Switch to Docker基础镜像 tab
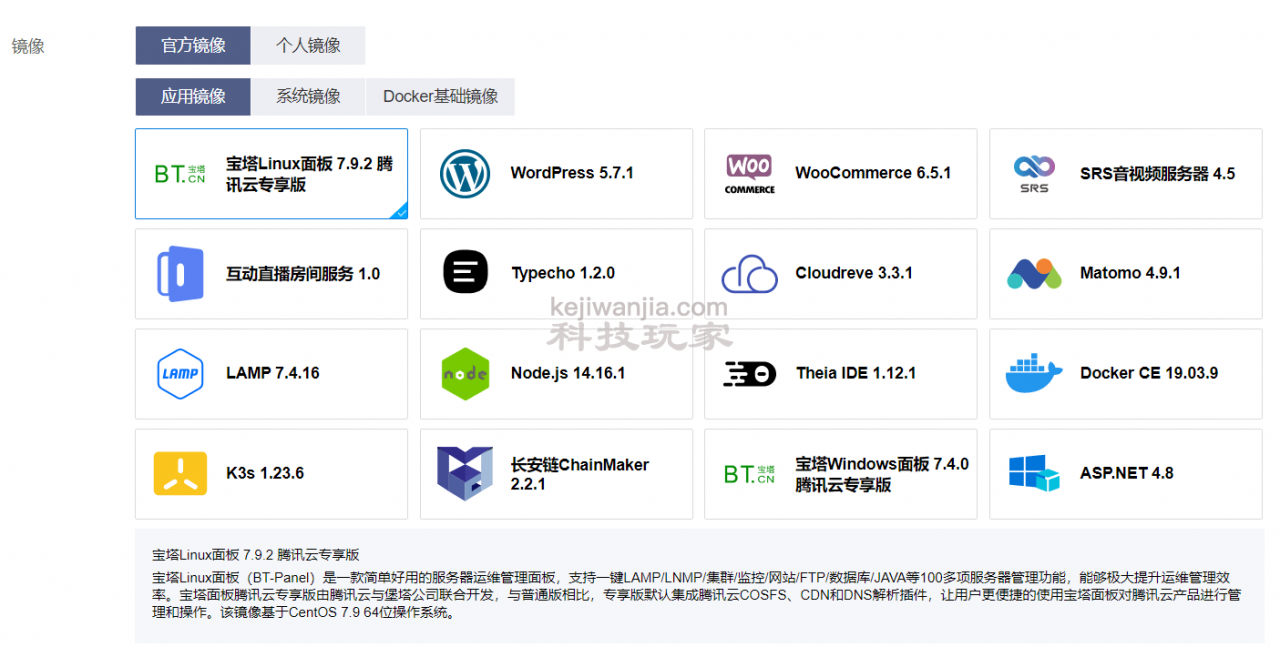 click(x=441, y=97)
